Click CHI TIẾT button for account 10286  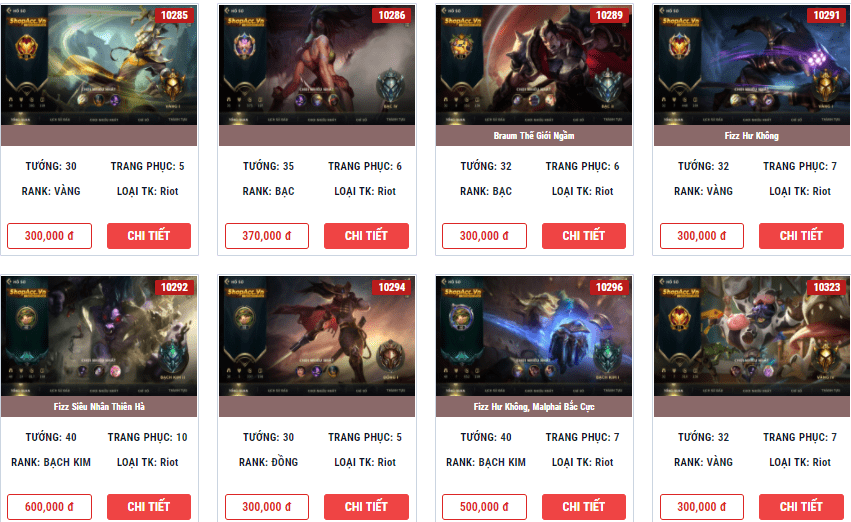coord(366,235)
